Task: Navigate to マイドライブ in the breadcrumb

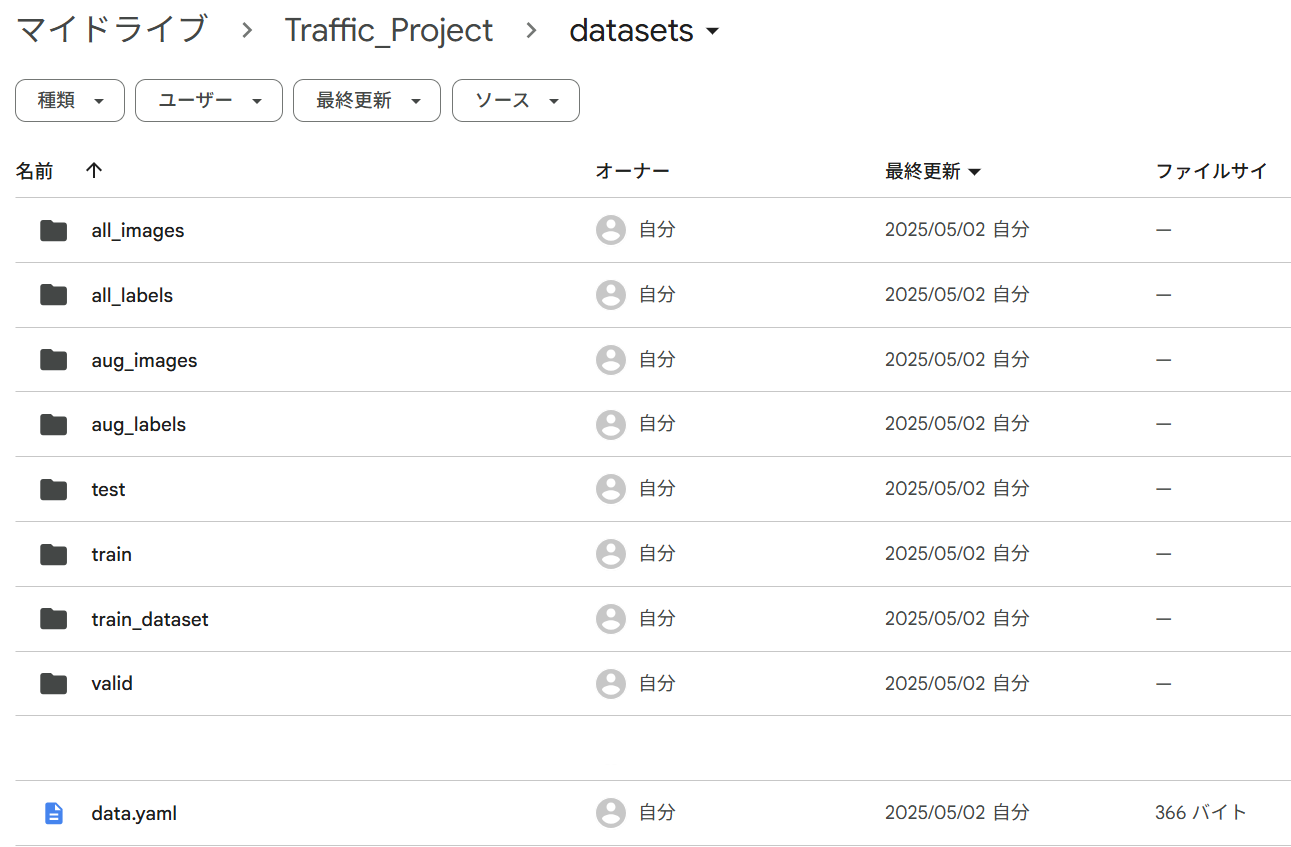Action: [x=112, y=30]
